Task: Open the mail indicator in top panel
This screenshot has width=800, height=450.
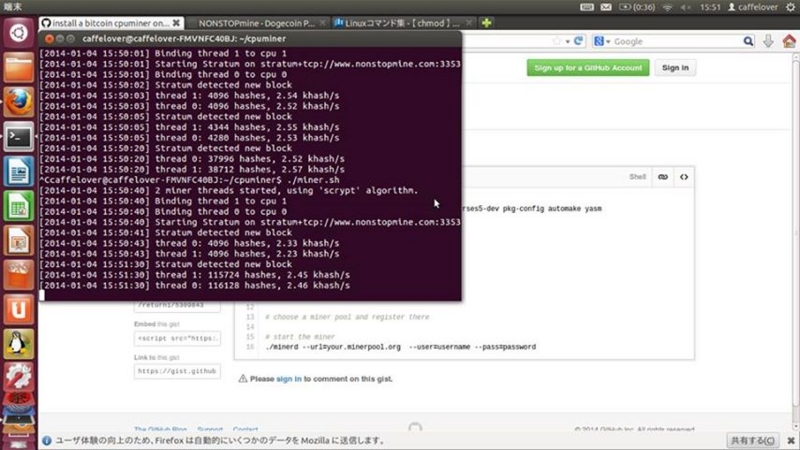Action: tap(606, 7)
